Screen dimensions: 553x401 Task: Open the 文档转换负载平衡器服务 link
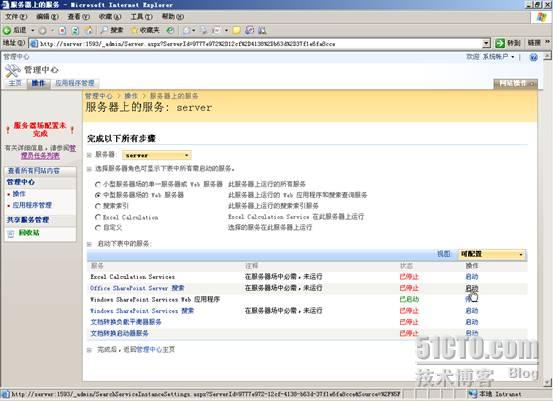126,322
